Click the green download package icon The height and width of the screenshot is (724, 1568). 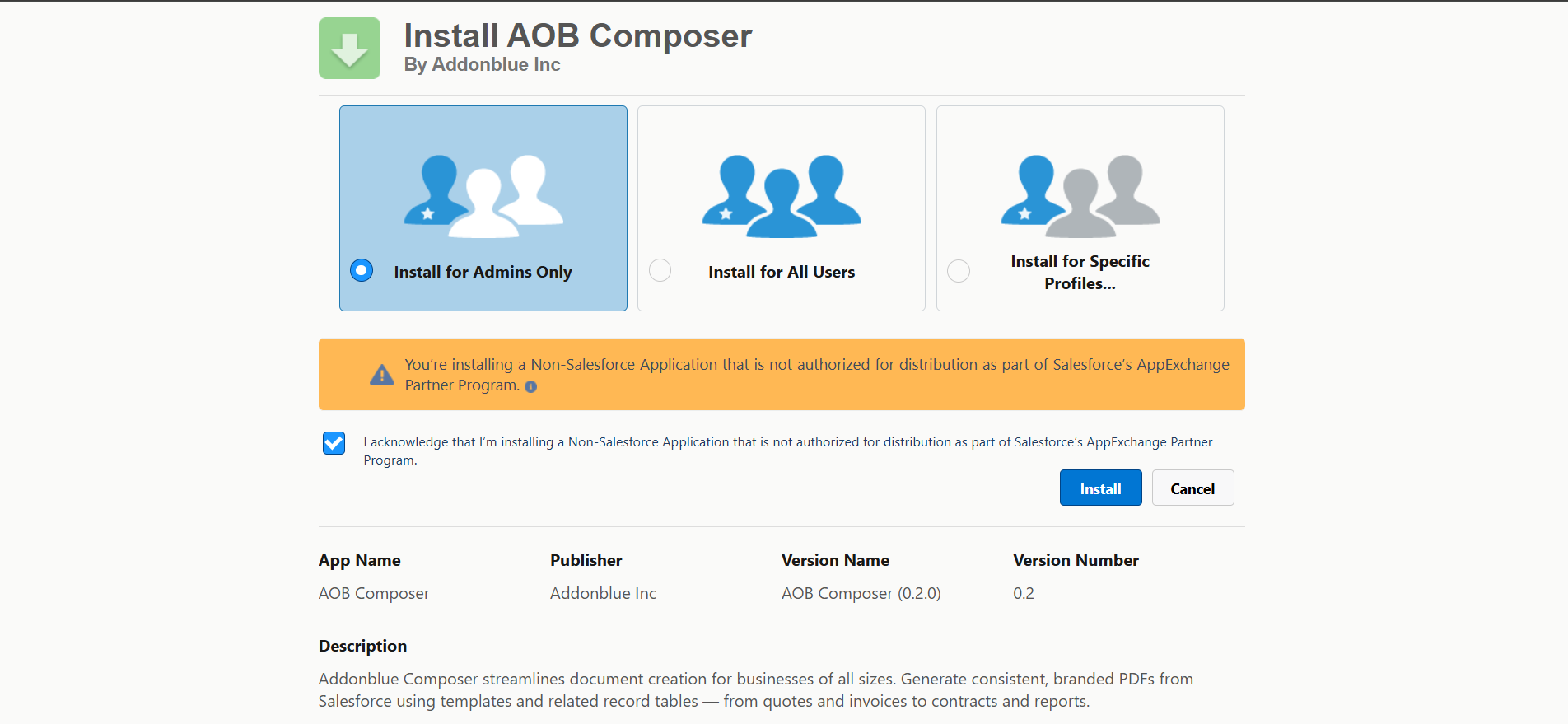(x=349, y=49)
